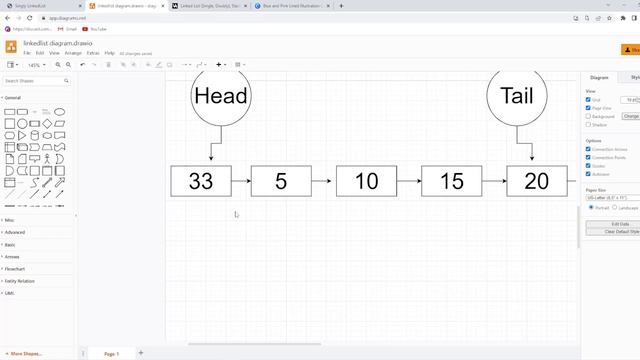Toggle the Guides checkbox
The height and width of the screenshot is (360, 640).
tap(588, 166)
